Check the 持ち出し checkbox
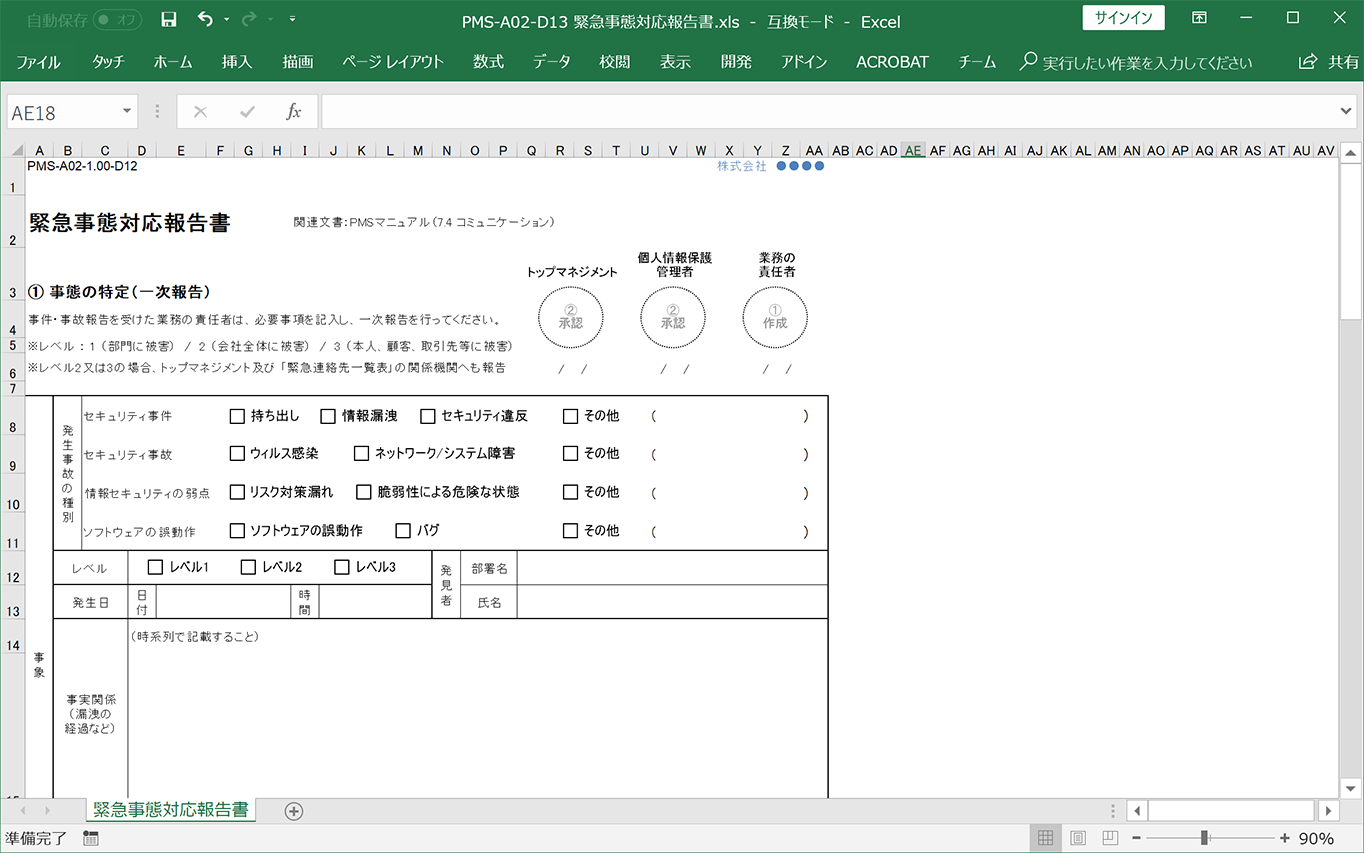1364x853 pixels. click(x=237, y=416)
